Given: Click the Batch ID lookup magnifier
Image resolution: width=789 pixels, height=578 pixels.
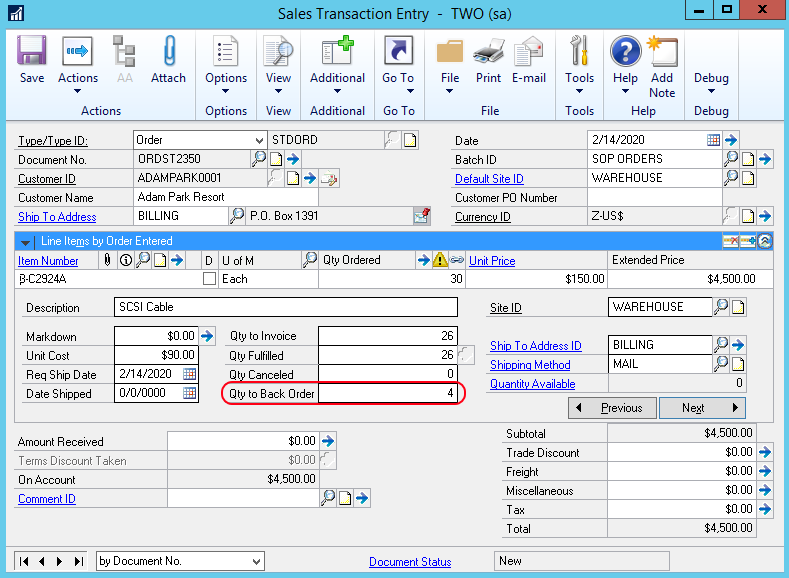Looking at the screenshot, I should coord(731,159).
